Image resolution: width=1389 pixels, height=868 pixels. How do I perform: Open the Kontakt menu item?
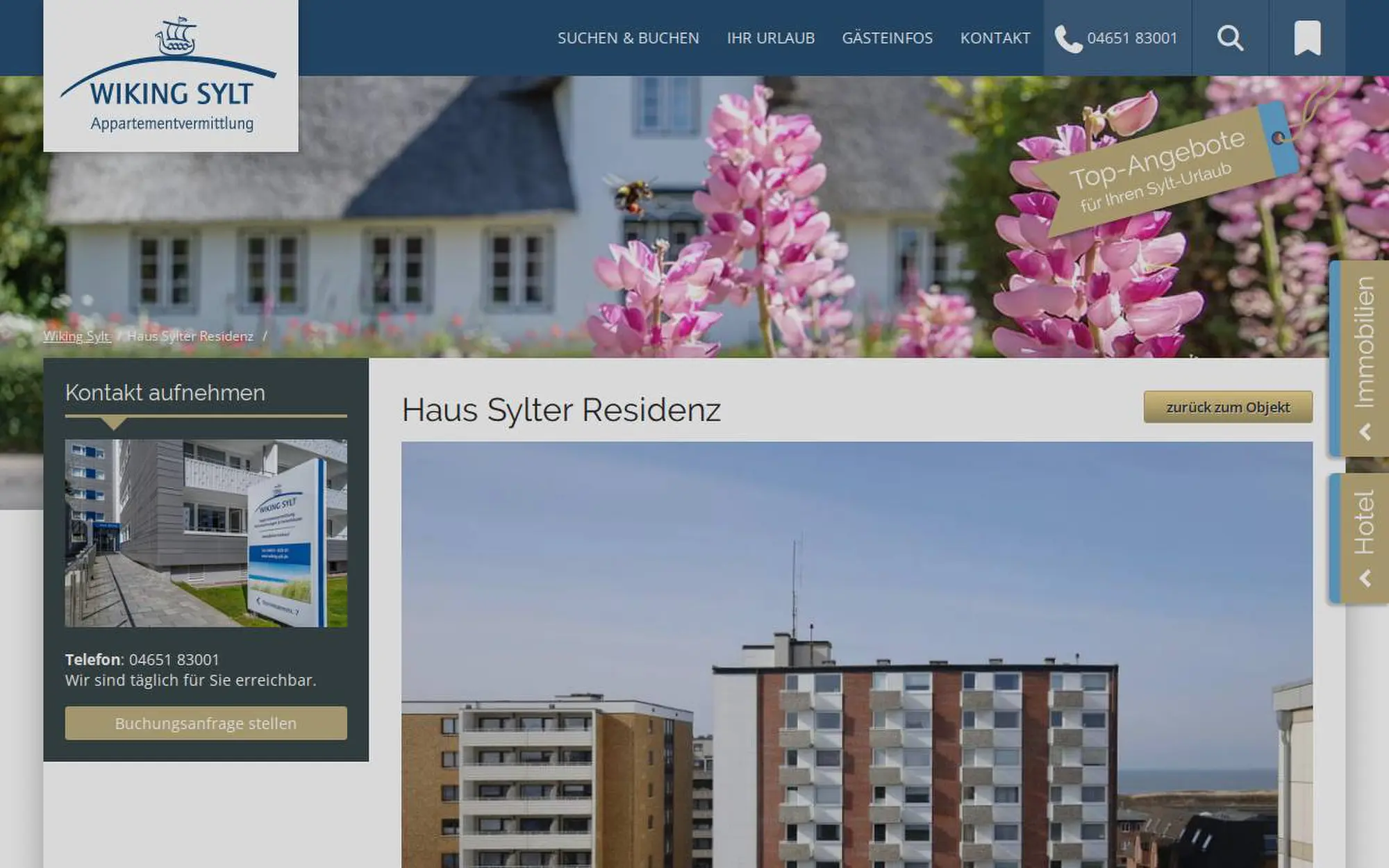tap(995, 38)
